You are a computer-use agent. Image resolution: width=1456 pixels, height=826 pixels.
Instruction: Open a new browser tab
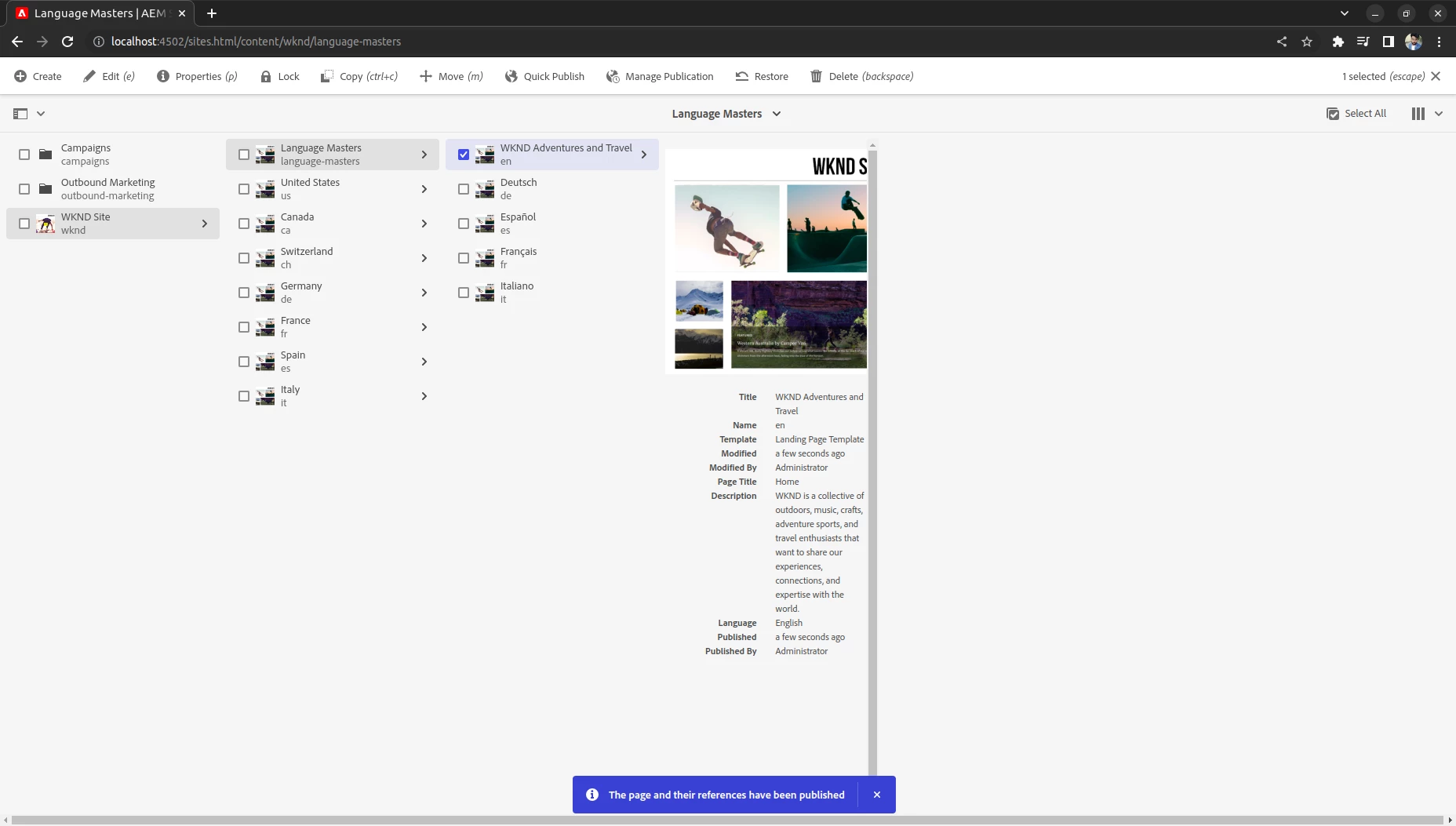212,13
